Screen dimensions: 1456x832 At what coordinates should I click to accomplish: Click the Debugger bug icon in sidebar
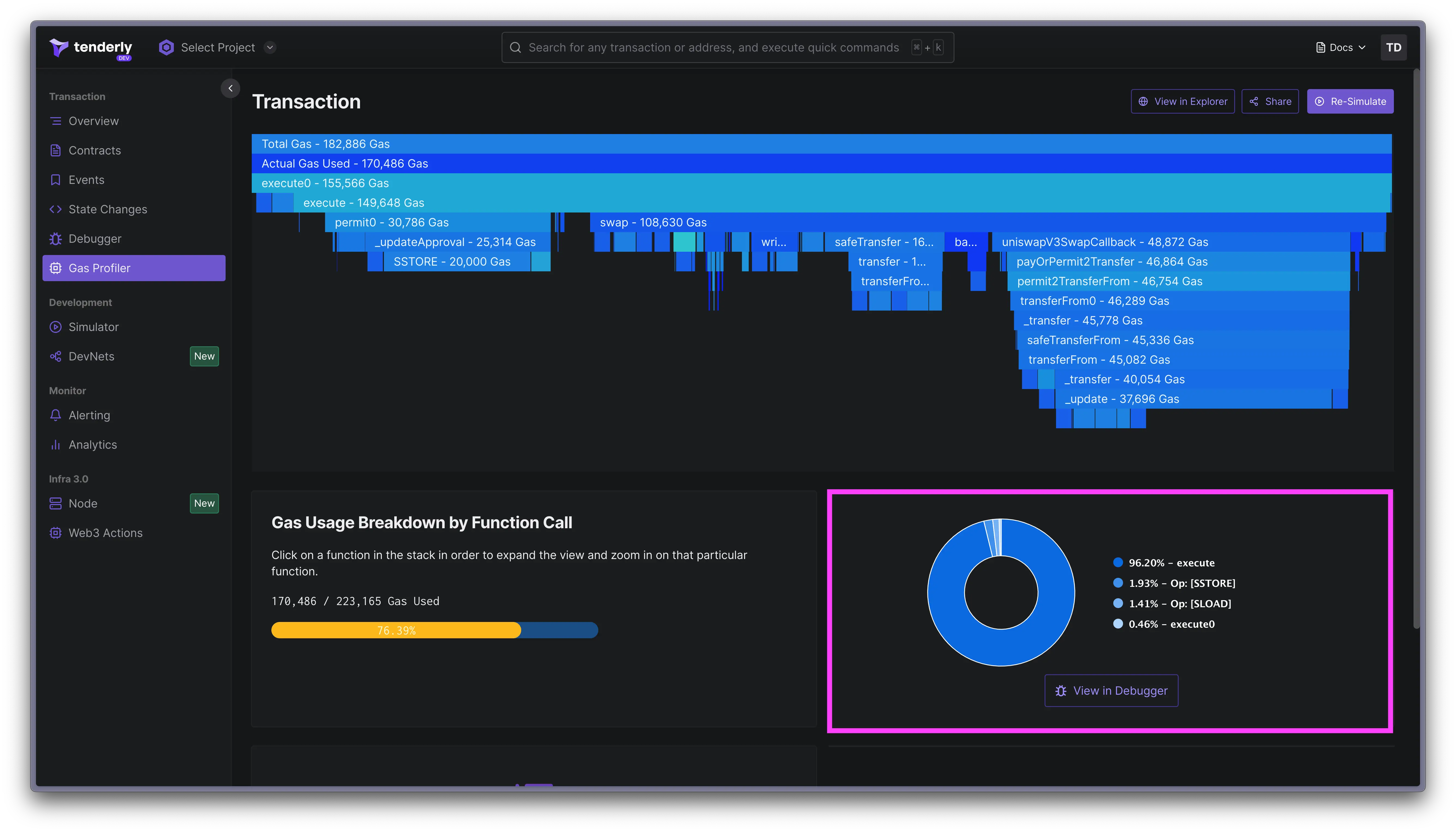tap(55, 239)
